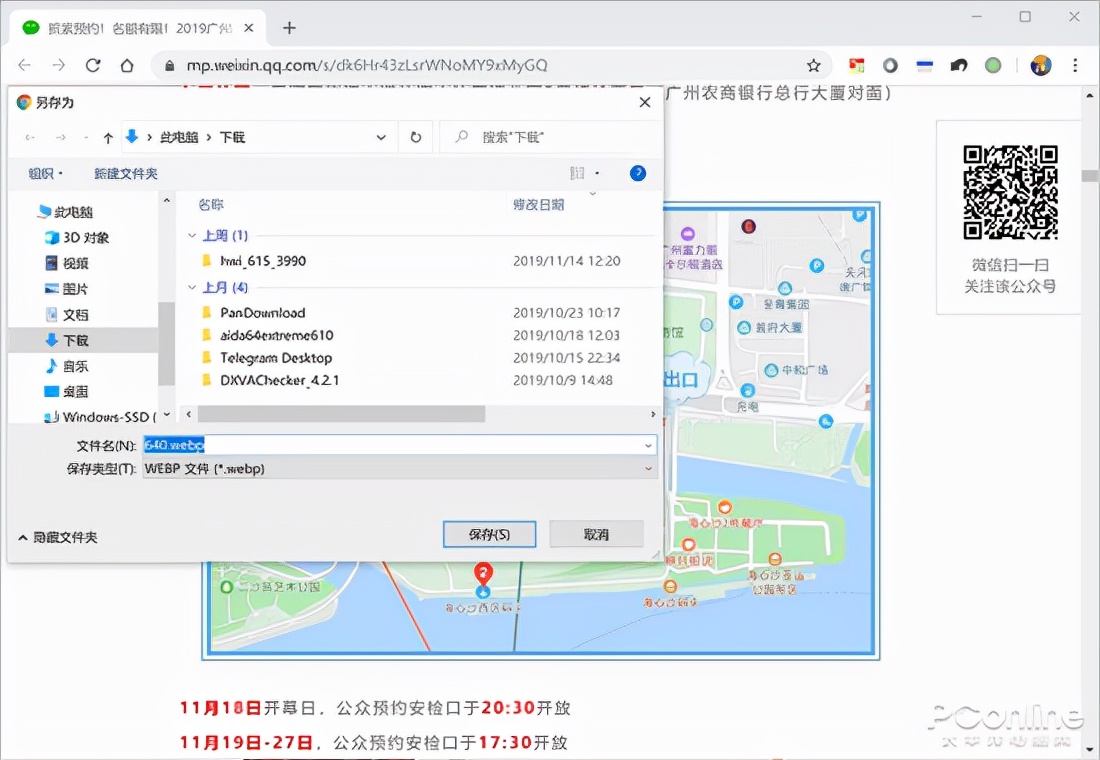1100x760 pixels.
Task: Open the Chrome profile avatar icon
Action: click(x=1040, y=65)
